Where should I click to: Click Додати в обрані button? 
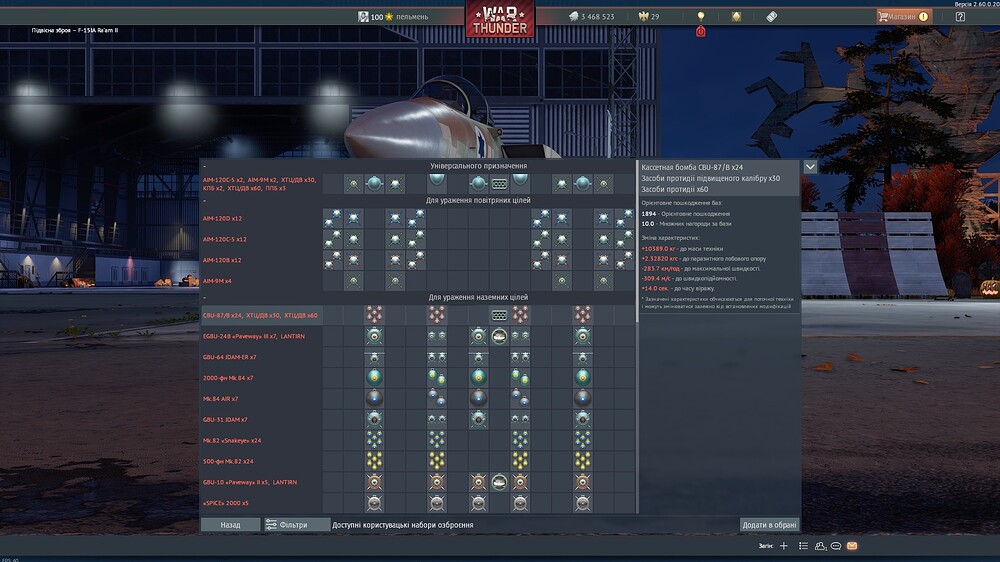click(769, 525)
